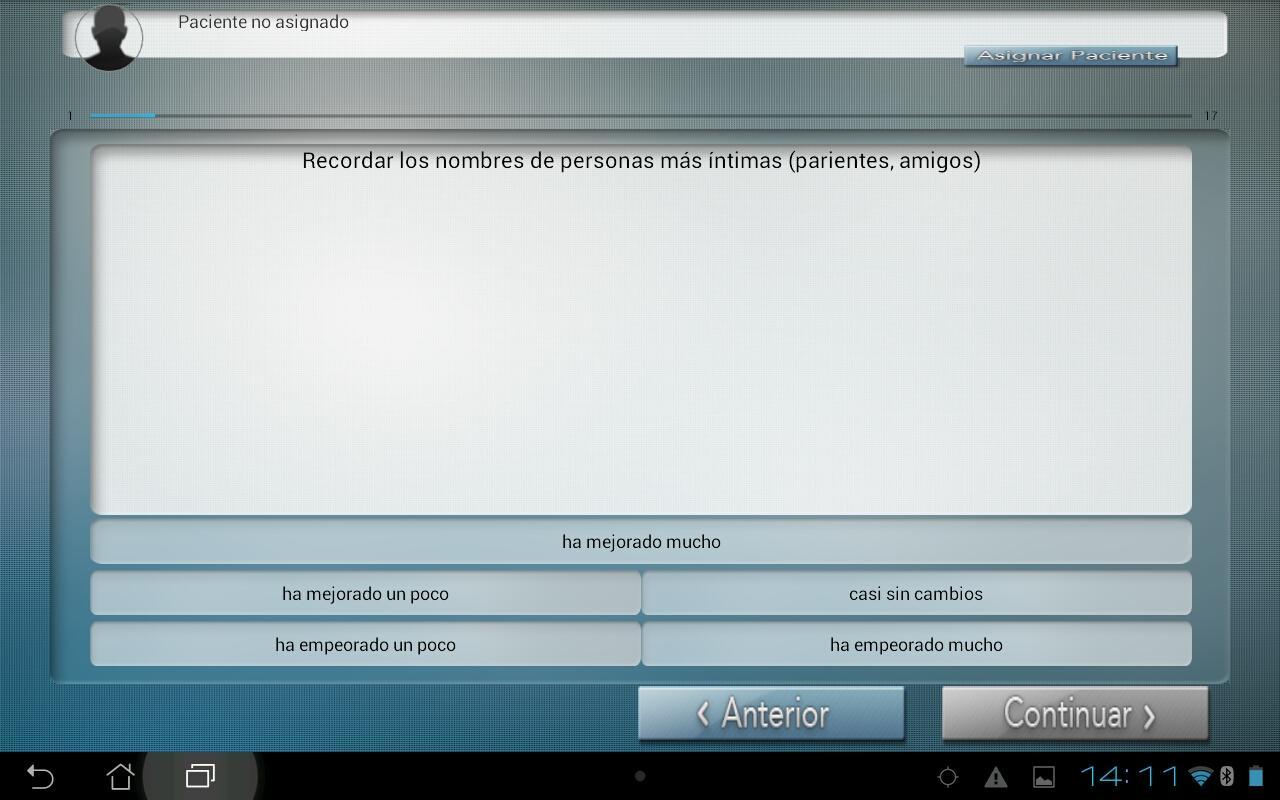Tap the clock showing 14:11

pyautogui.click(x=1130, y=776)
